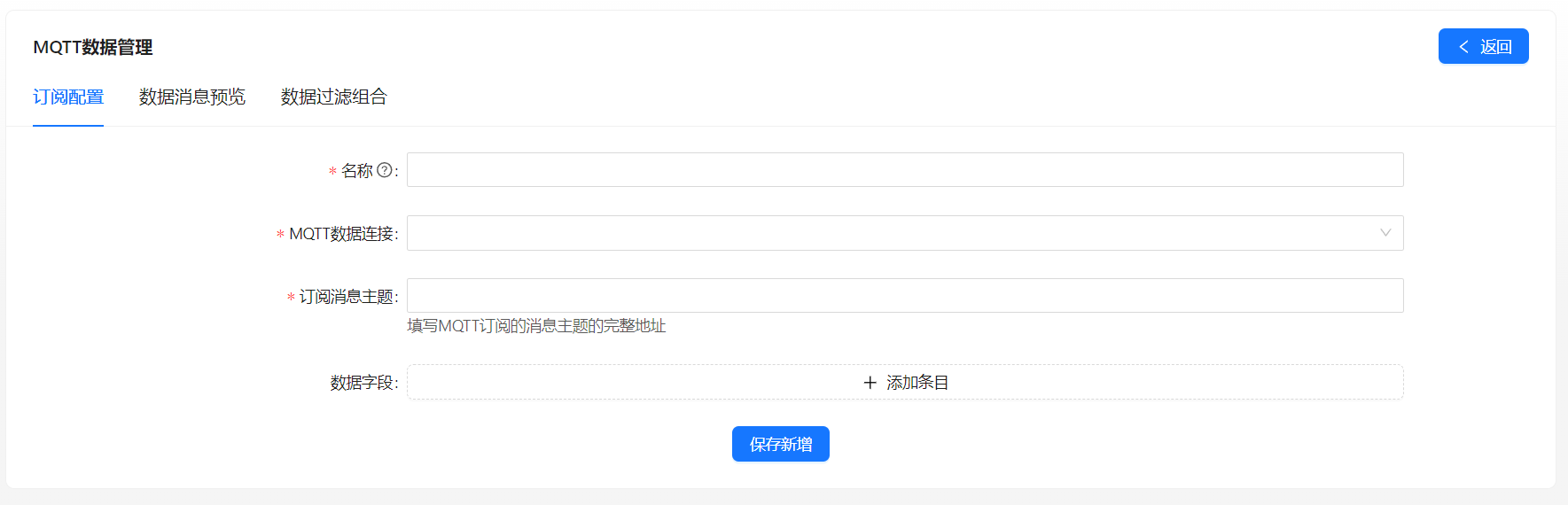Click the 数据字段 label
This screenshot has height=505, width=1568.
click(x=364, y=383)
